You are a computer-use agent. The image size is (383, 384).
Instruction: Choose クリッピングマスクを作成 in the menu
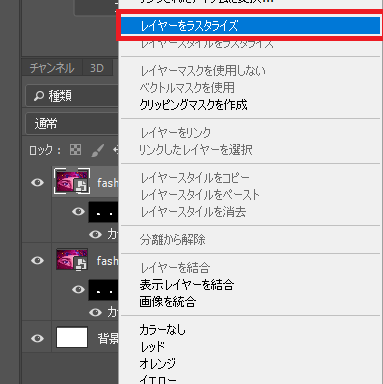(193, 105)
